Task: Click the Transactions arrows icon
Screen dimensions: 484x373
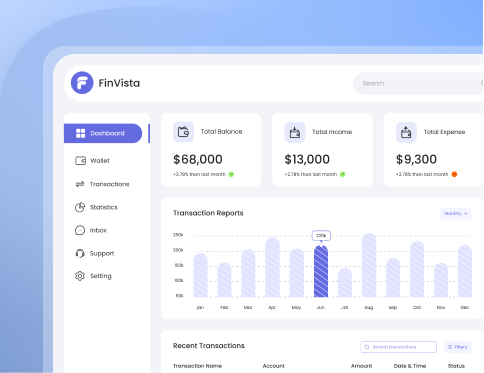Action: [80, 184]
